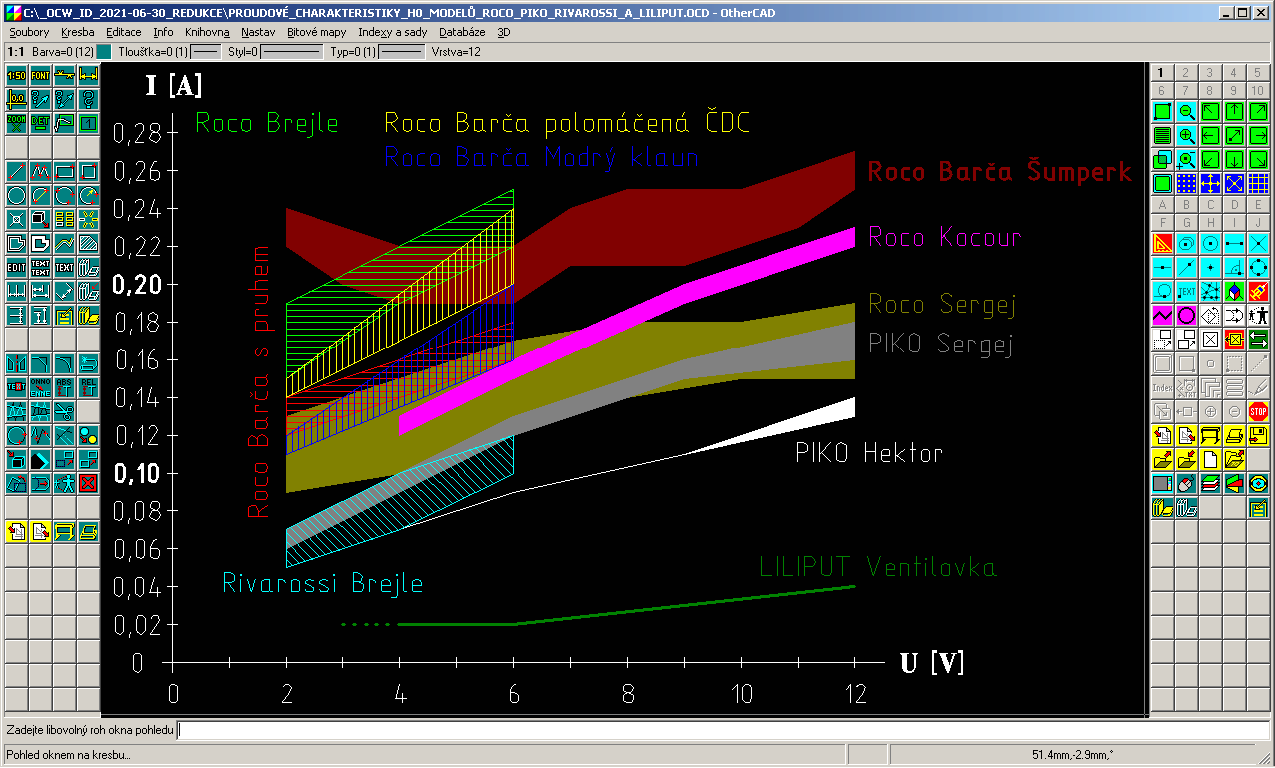The height and width of the screenshot is (768, 1275).
Task: Open the Info menu
Action: (x=163, y=32)
